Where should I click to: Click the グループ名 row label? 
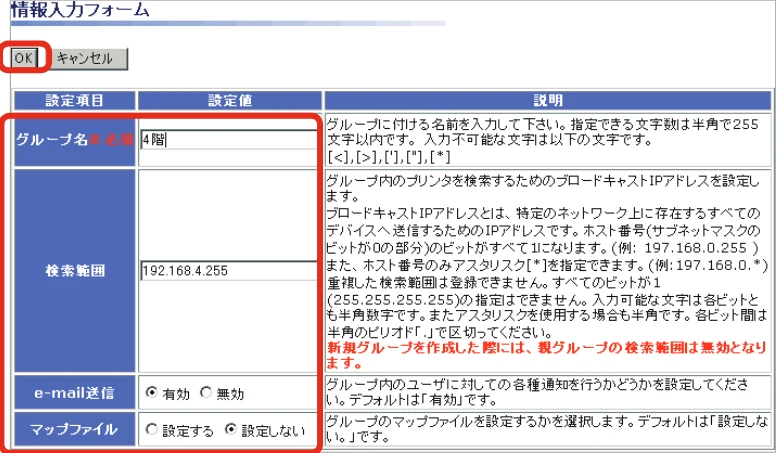[x=75, y=140]
